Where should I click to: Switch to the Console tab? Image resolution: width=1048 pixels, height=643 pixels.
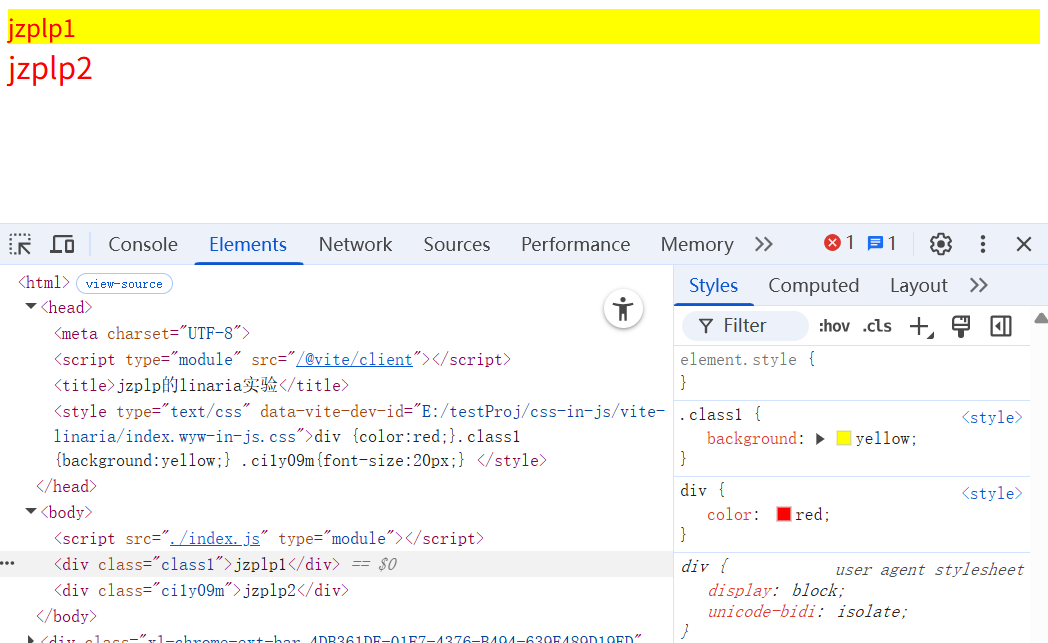(143, 244)
